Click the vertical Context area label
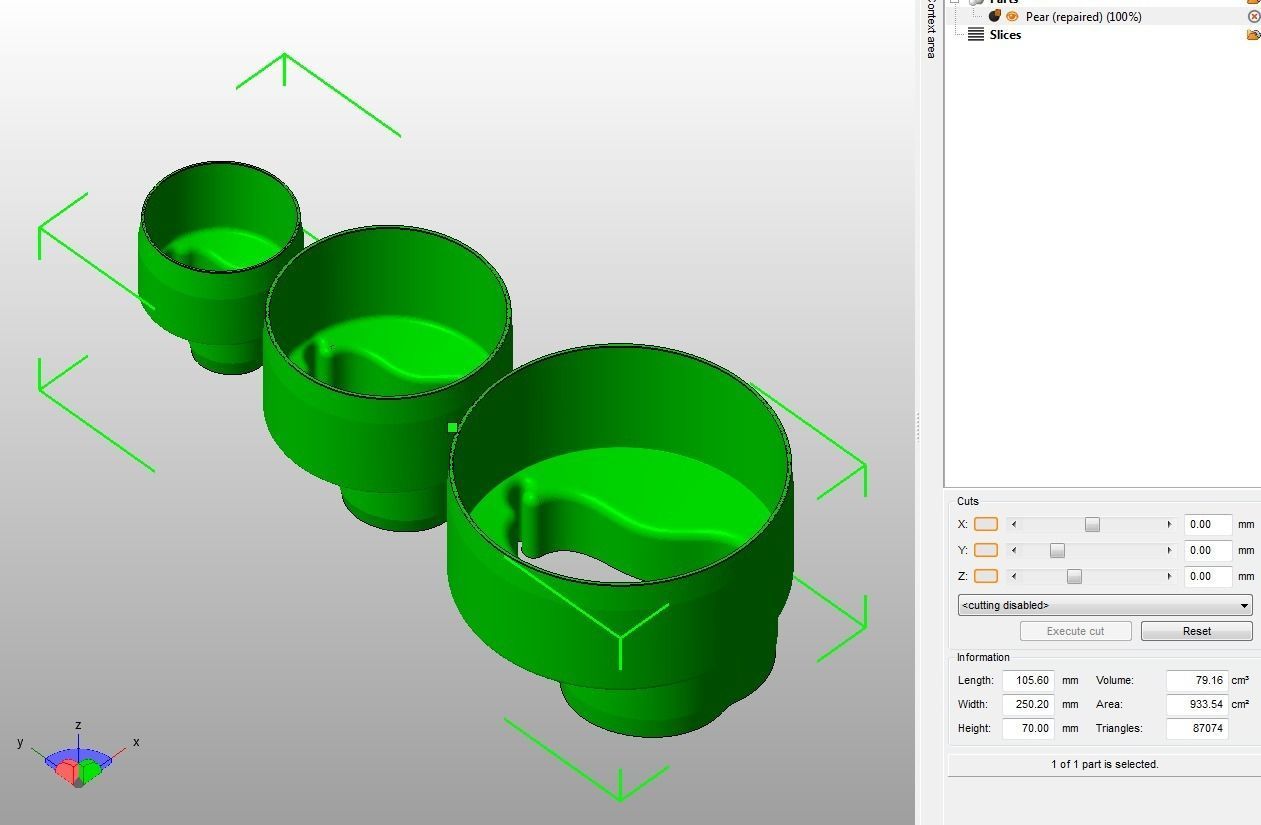This screenshot has height=825, width=1261. [931, 28]
